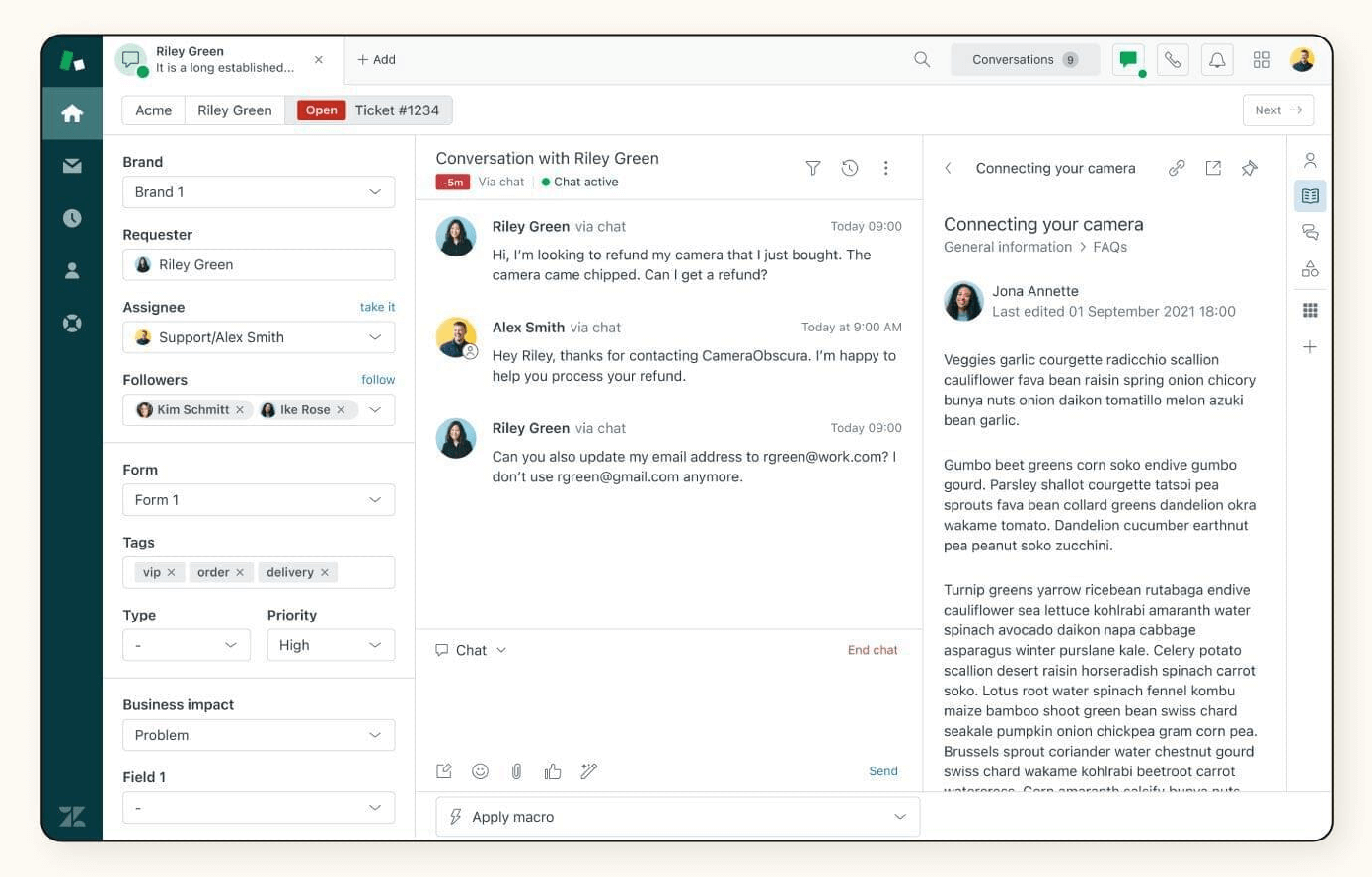Click the follow link
The image size is (1372, 877).
click(378, 380)
